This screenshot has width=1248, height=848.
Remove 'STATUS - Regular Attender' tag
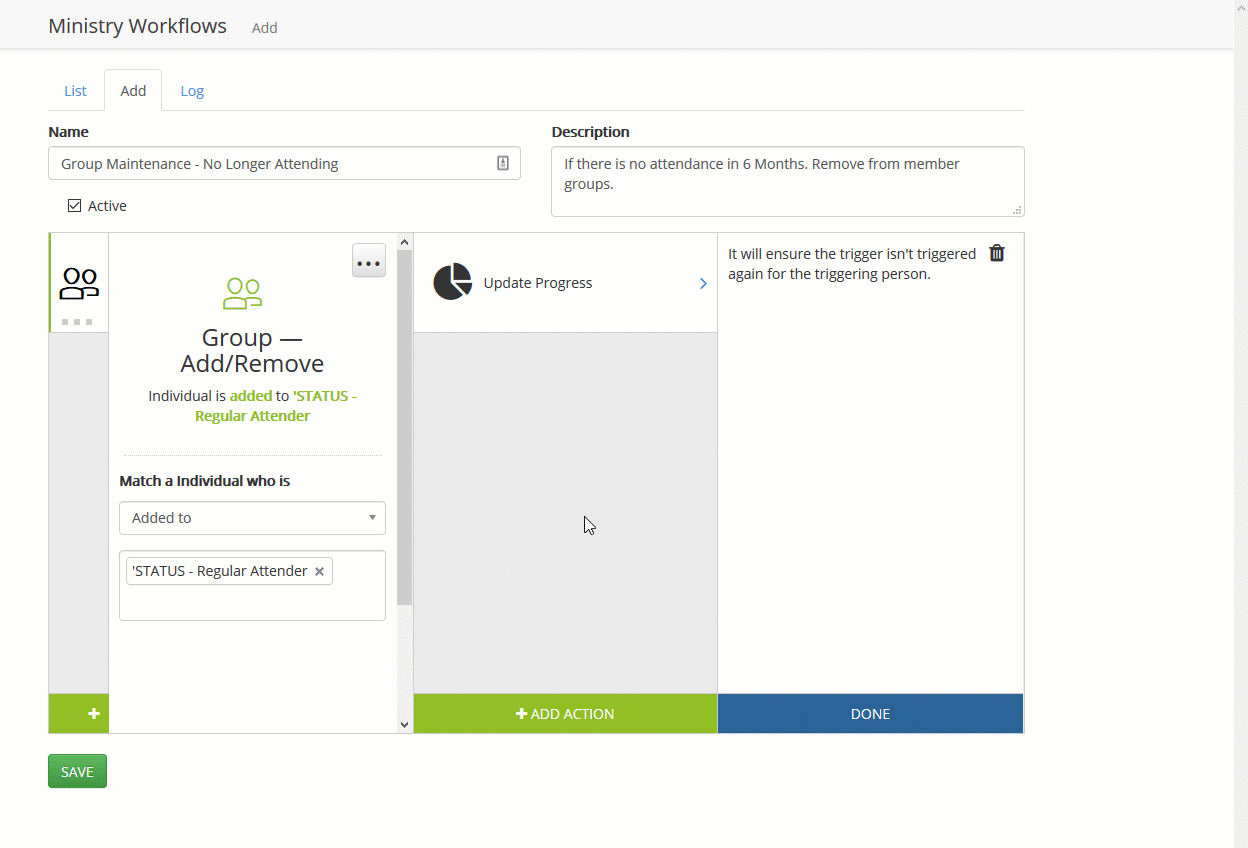tap(320, 571)
